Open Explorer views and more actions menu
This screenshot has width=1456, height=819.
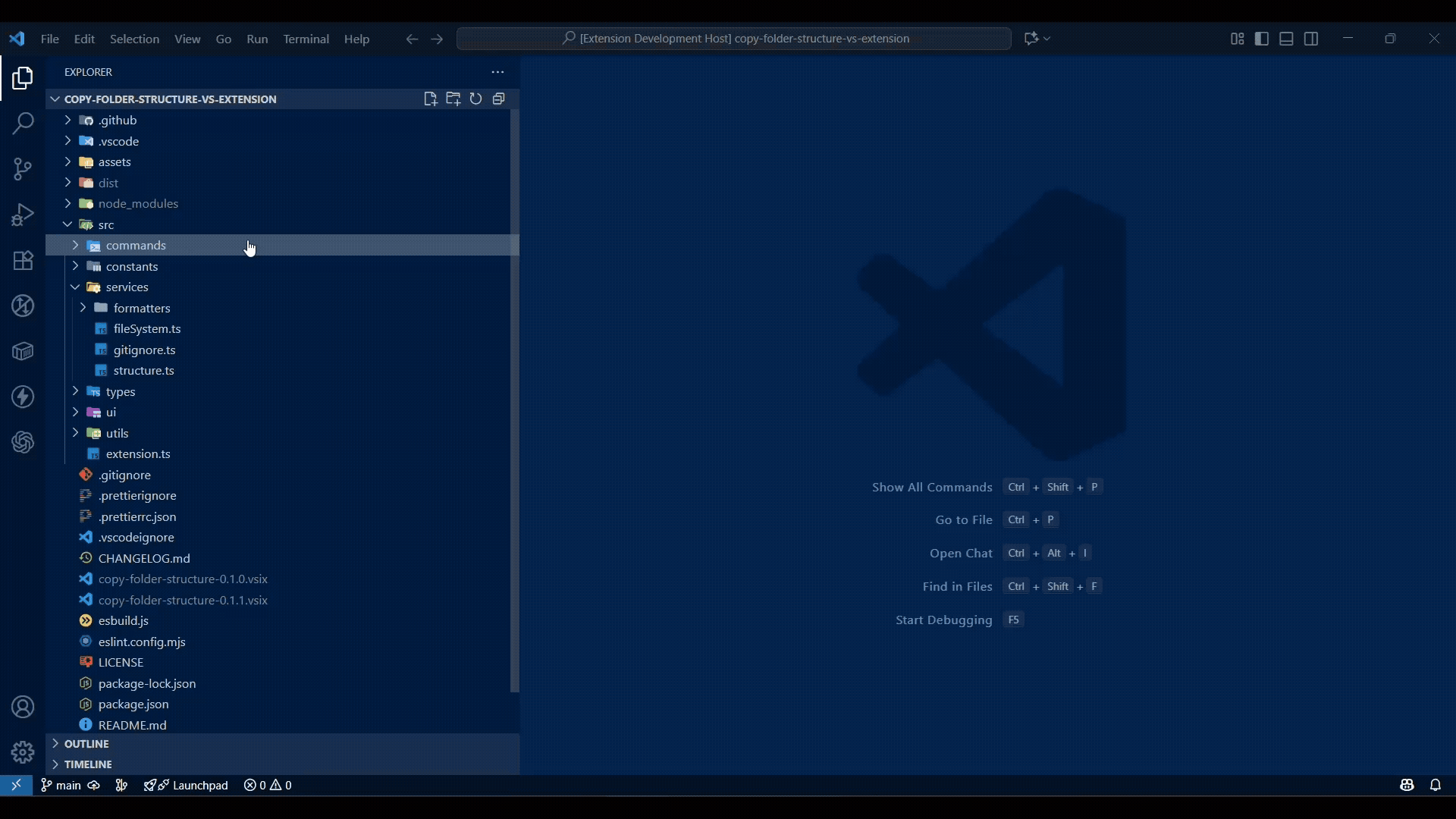click(x=497, y=72)
